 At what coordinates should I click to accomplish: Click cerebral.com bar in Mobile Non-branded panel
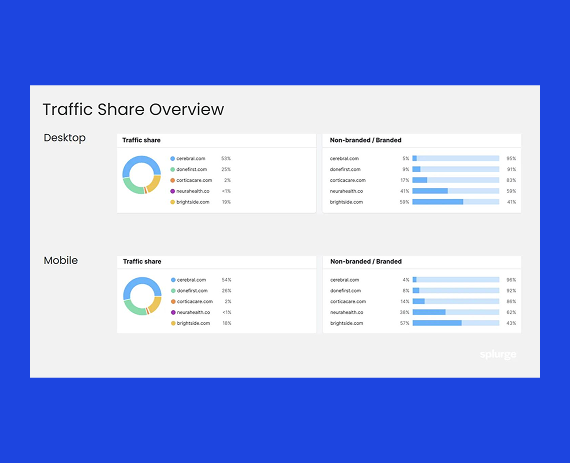tap(456, 280)
